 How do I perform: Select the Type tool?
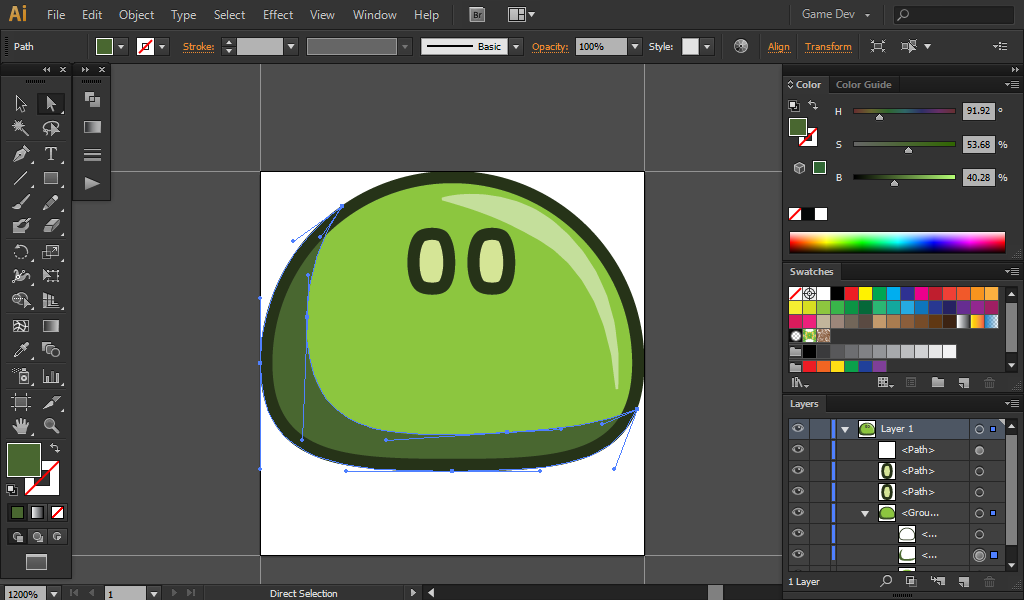(51, 154)
